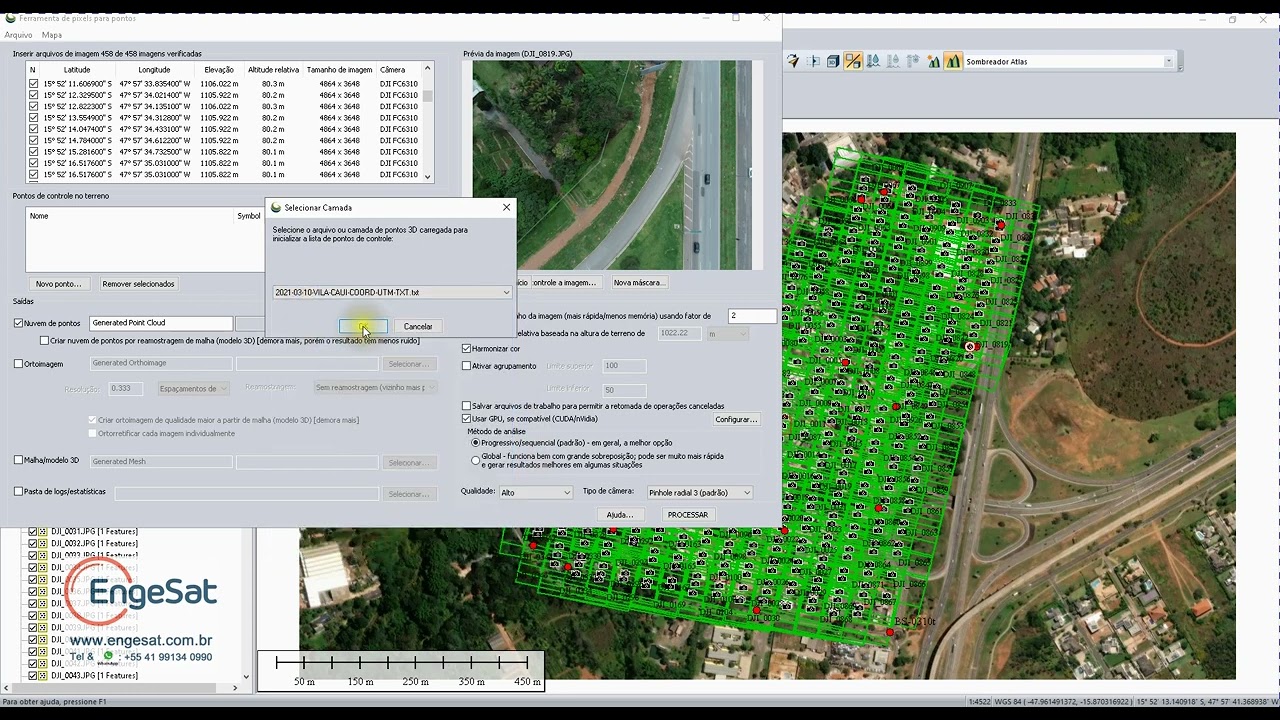
Task: Check the Malha/modelo 3D checkbox
Action: [x=18, y=460]
